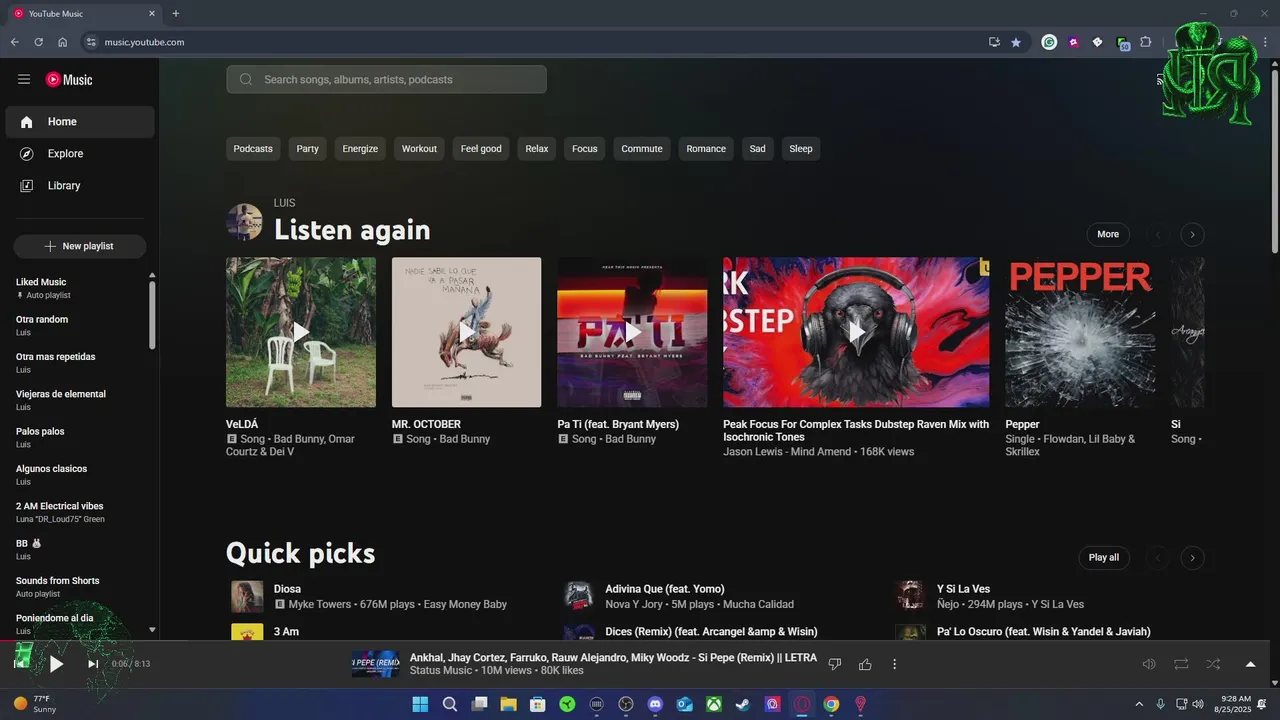The image size is (1280, 720).
Task: Bookmark this page with the star icon
Action: coord(1016,42)
